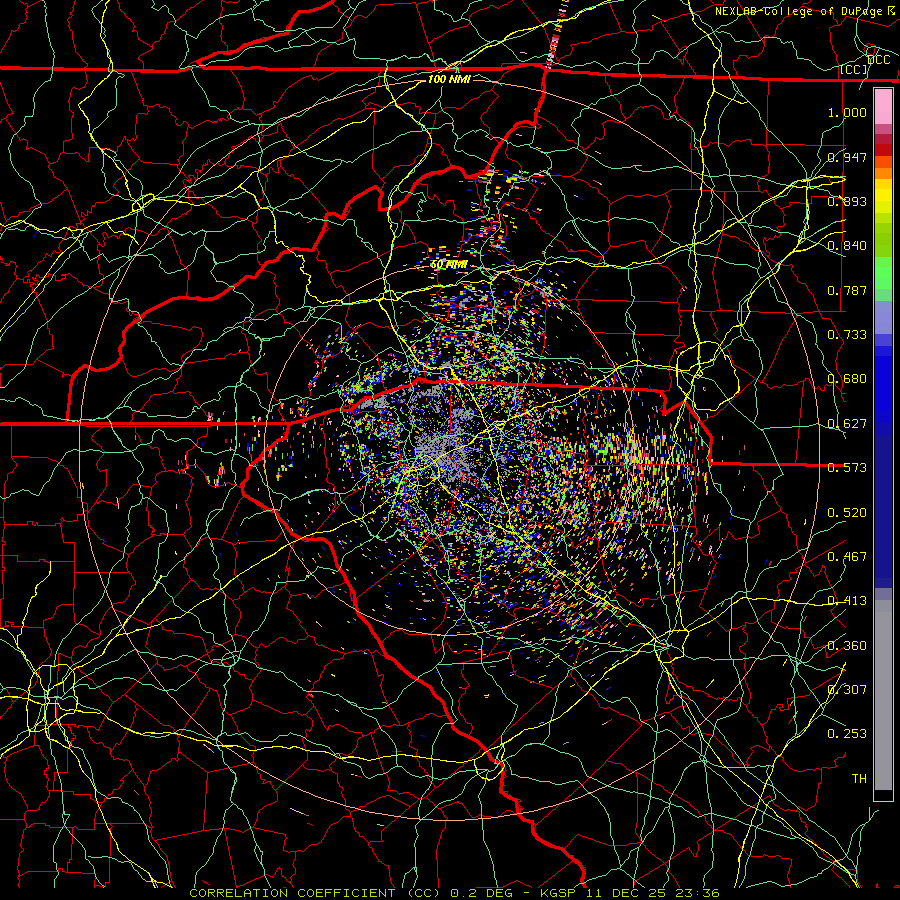Click the 0.627 scale value
The height and width of the screenshot is (900, 900).
tap(847, 424)
